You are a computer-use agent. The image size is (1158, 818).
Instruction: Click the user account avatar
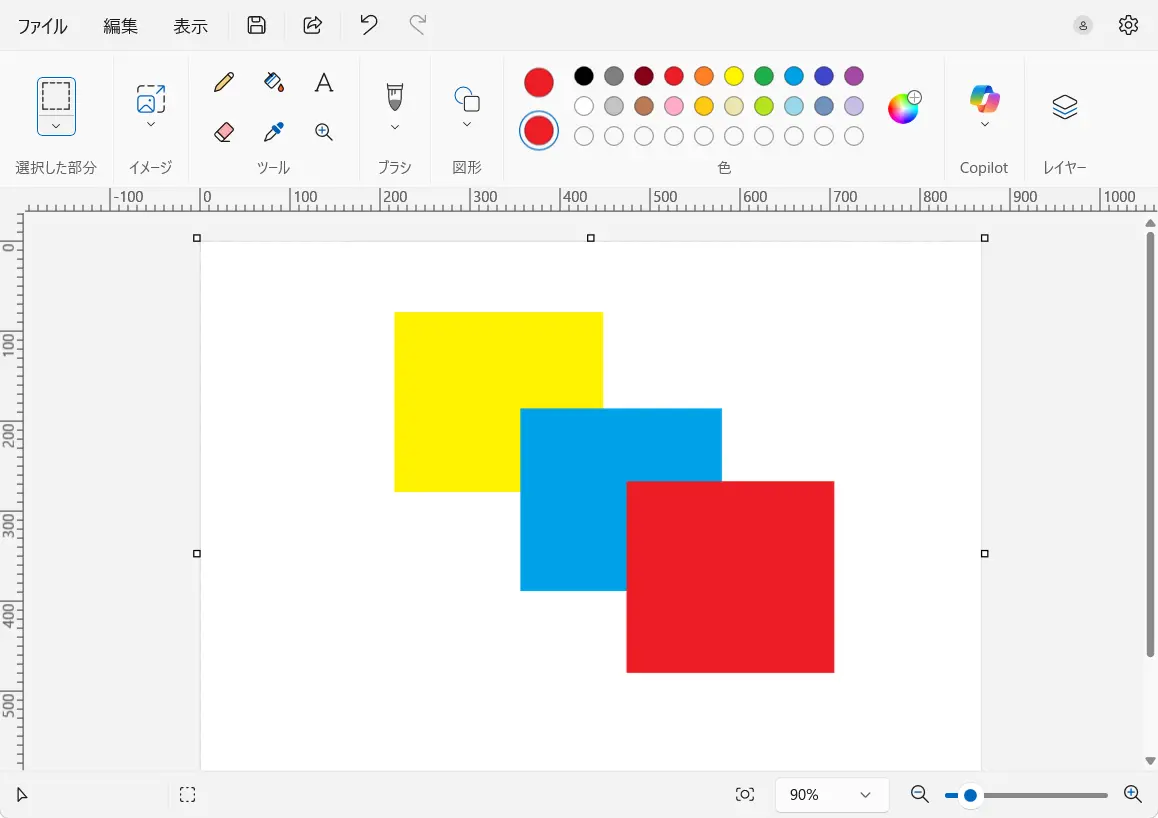[x=1083, y=25]
